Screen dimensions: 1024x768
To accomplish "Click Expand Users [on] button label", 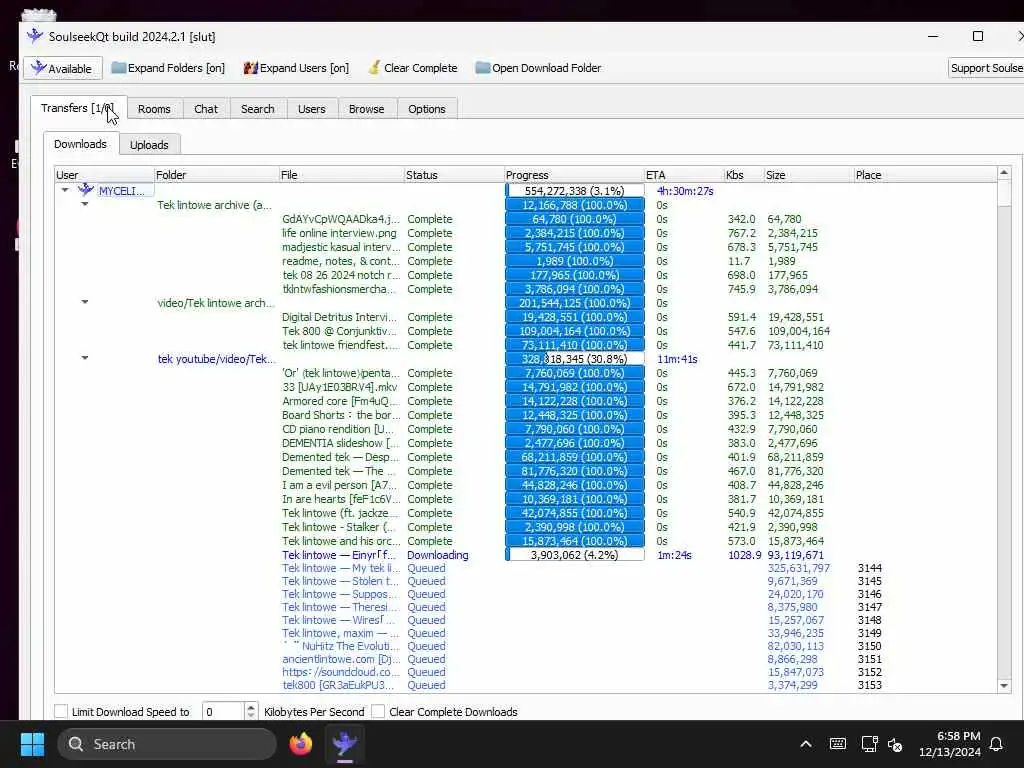I will [304, 68].
